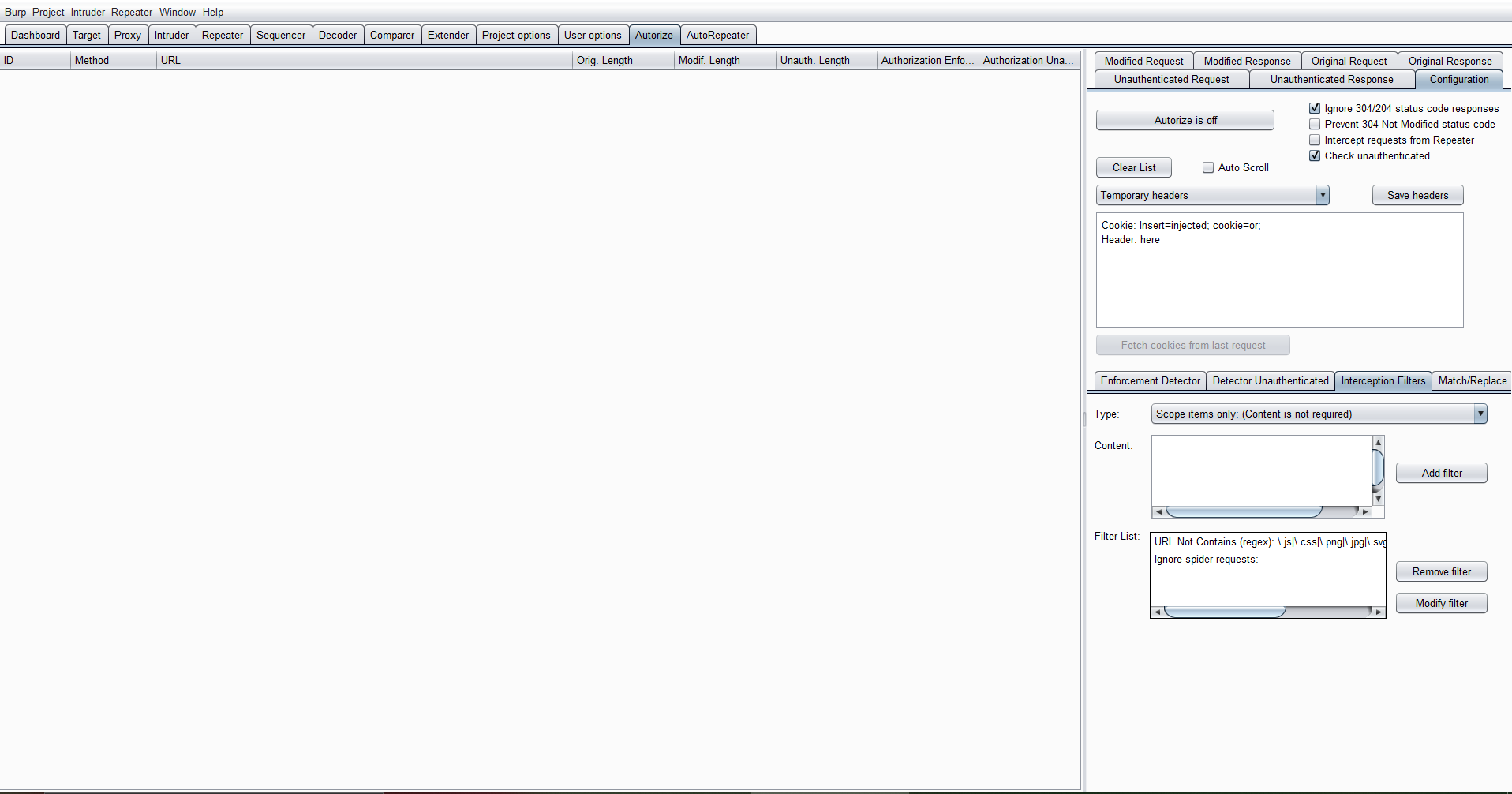This screenshot has height=794, width=1512.
Task: Open the Extender tab
Action: pyautogui.click(x=448, y=35)
